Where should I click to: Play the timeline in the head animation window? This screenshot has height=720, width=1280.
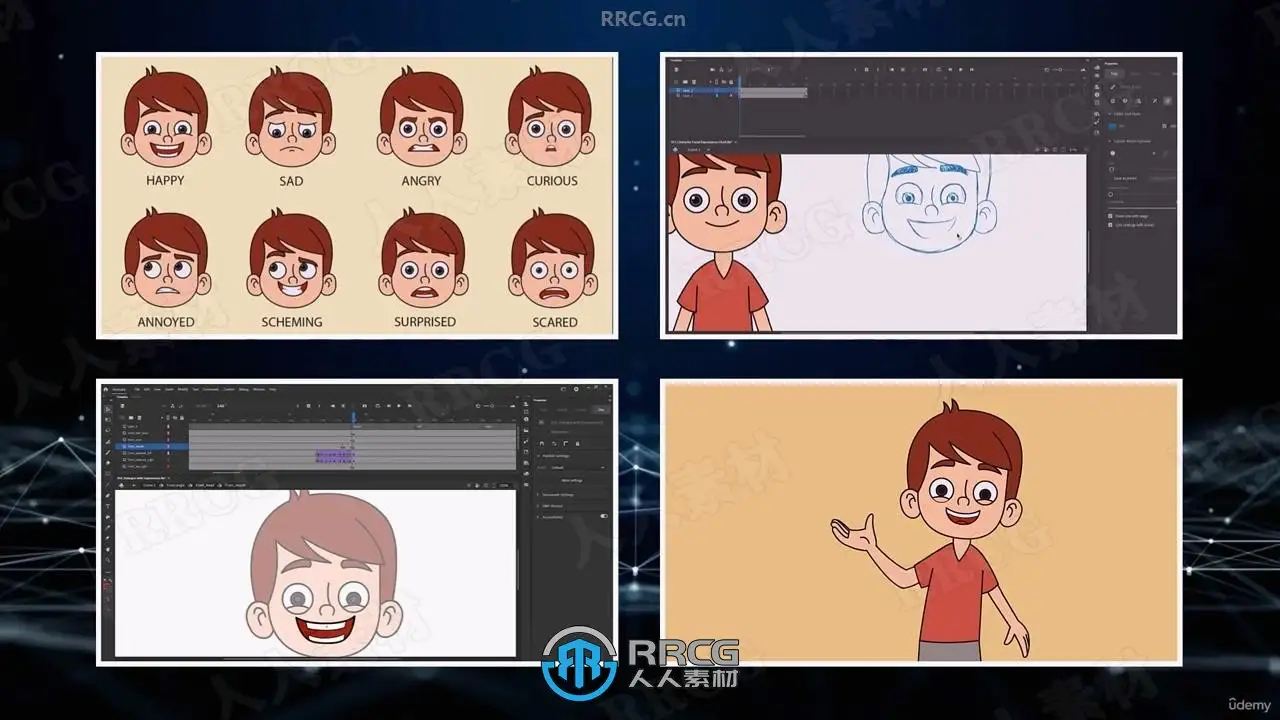tap(399, 406)
